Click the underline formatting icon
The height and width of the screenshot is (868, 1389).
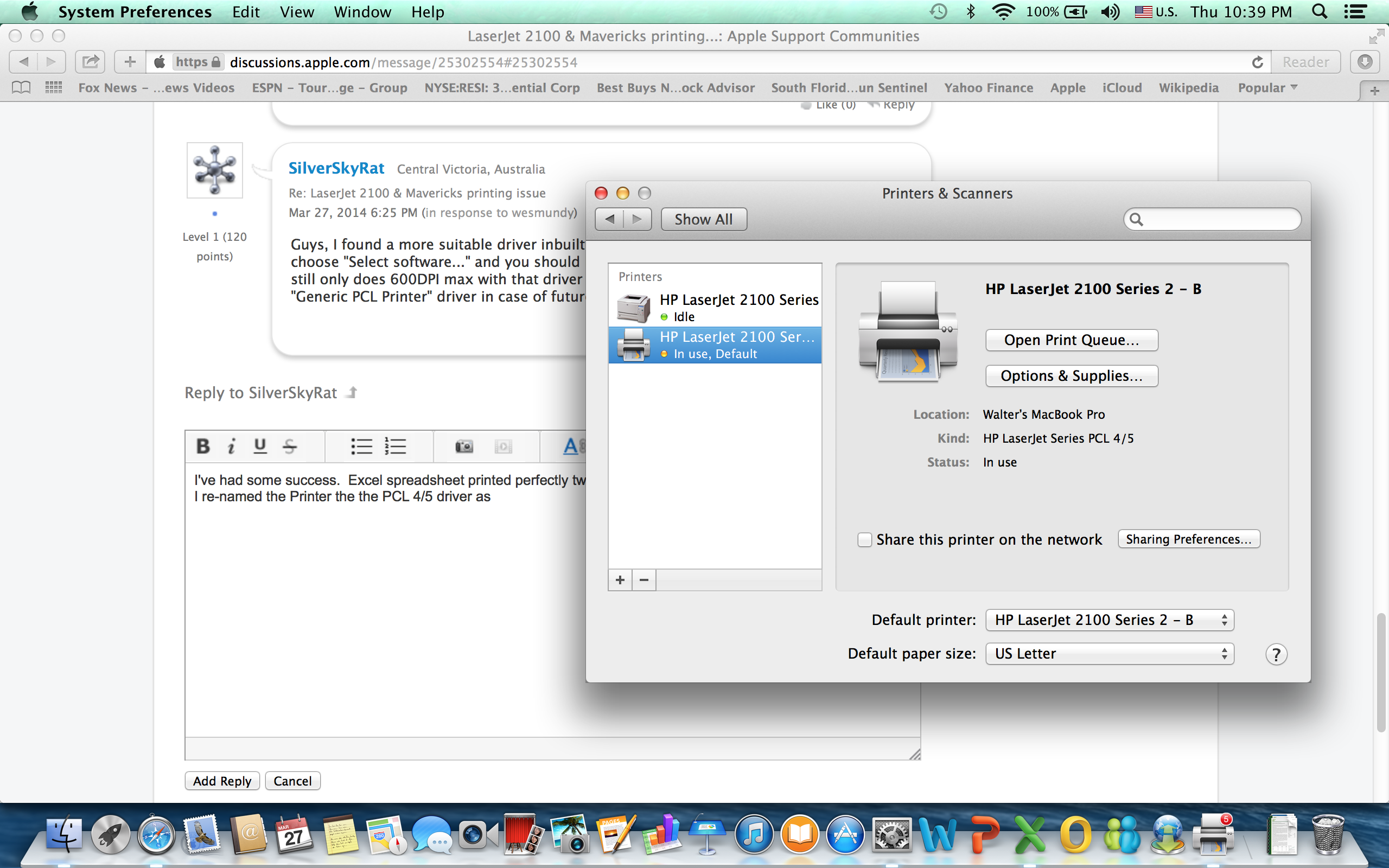coord(260,446)
